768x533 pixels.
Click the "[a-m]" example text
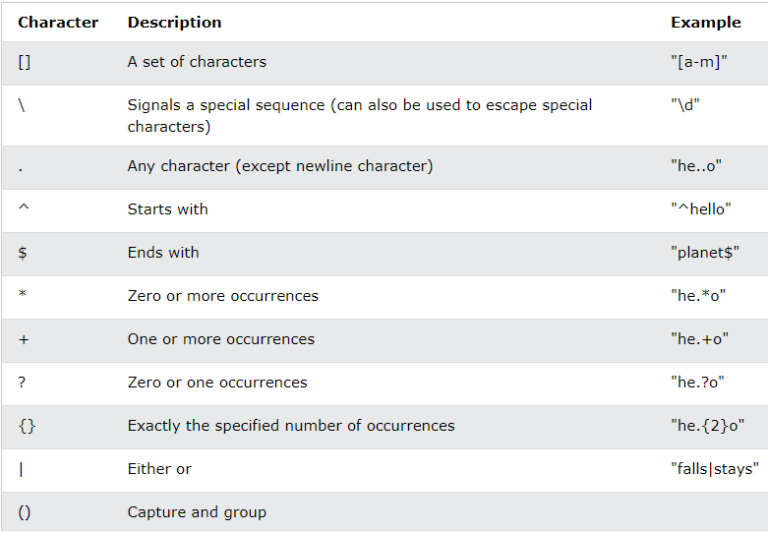[699, 62]
